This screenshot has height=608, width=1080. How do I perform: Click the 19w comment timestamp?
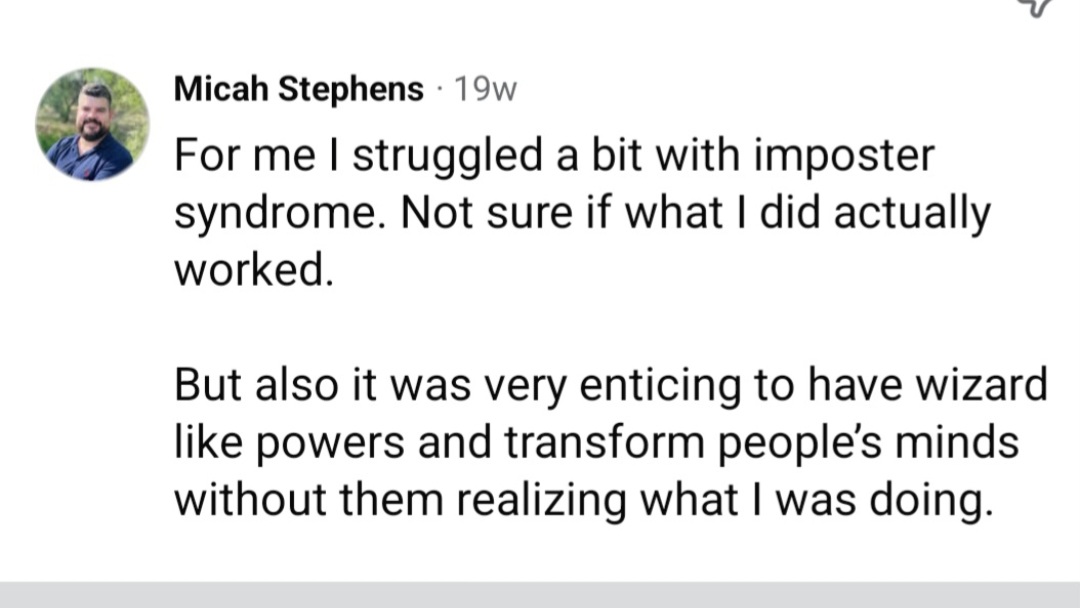tap(485, 90)
